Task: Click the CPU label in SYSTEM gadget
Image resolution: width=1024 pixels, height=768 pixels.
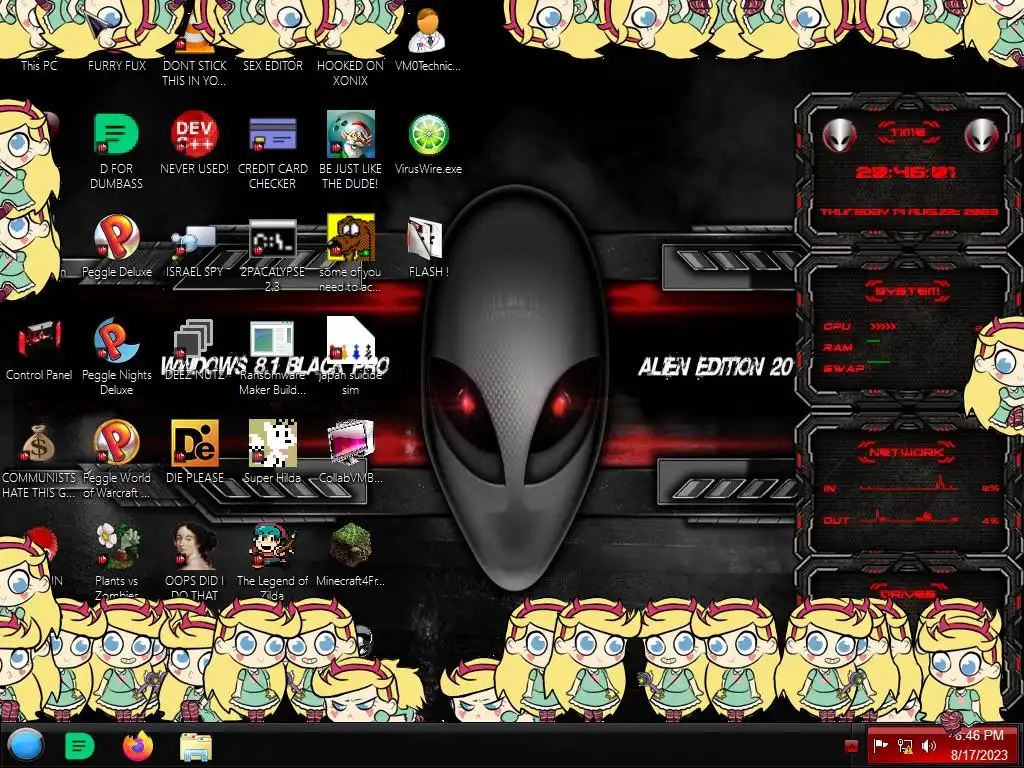Action: pos(837,326)
